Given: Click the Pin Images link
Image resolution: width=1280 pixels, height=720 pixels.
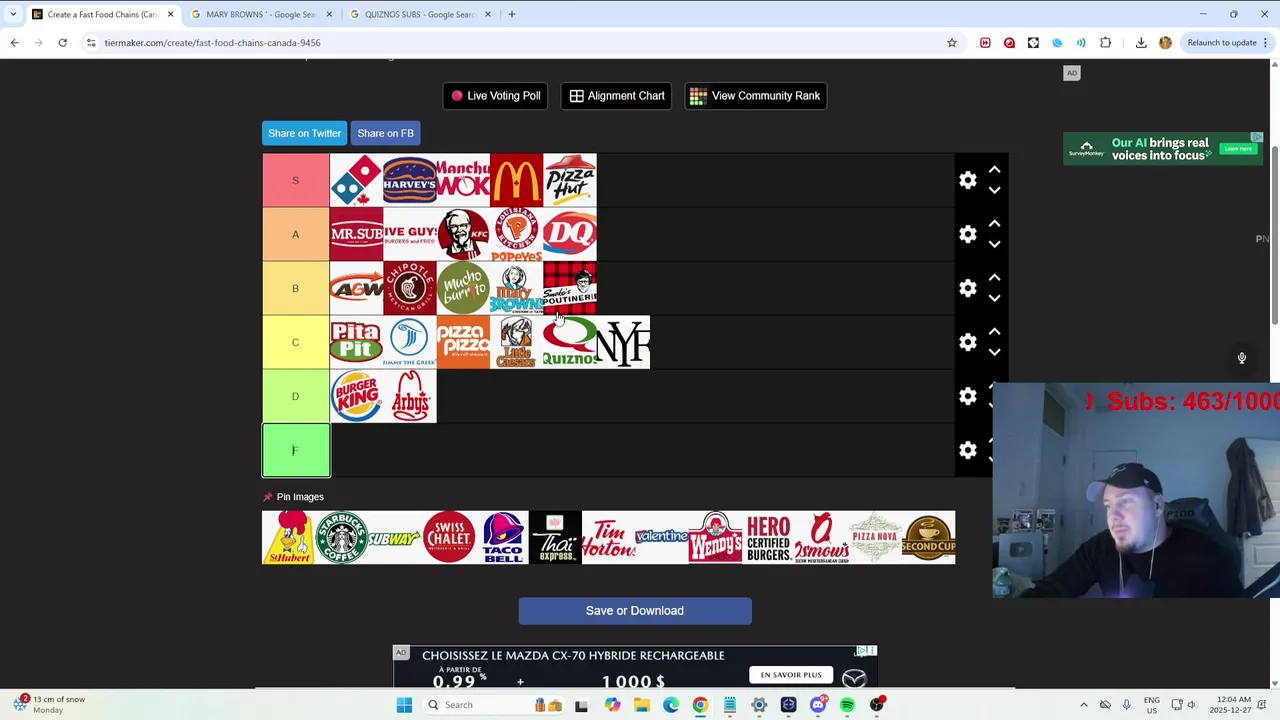Looking at the screenshot, I should [293, 497].
